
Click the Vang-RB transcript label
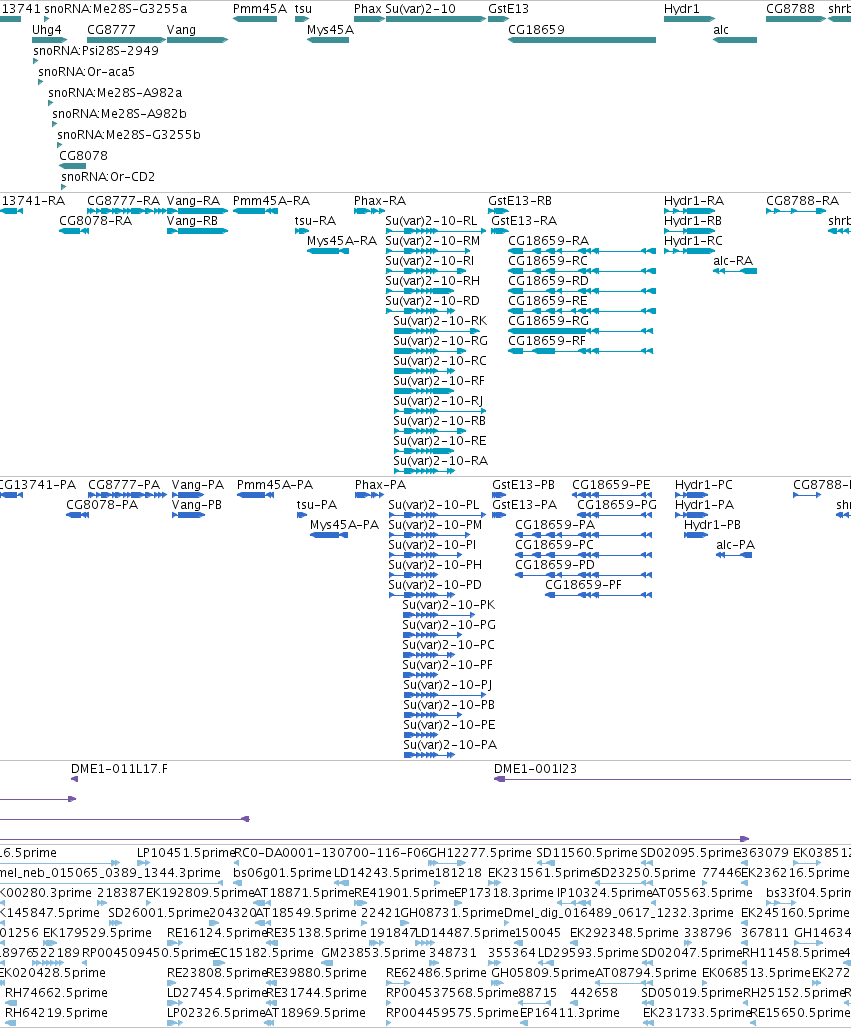[192, 220]
